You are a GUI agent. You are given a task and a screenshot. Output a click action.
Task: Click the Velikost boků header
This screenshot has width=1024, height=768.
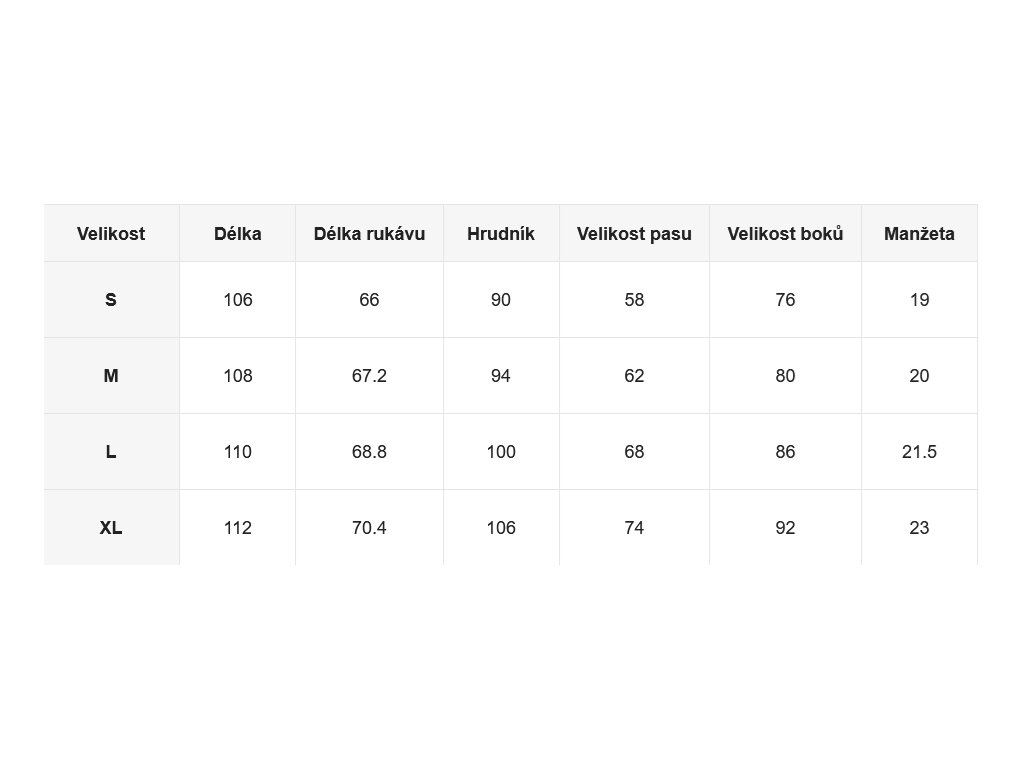(x=786, y=233)
